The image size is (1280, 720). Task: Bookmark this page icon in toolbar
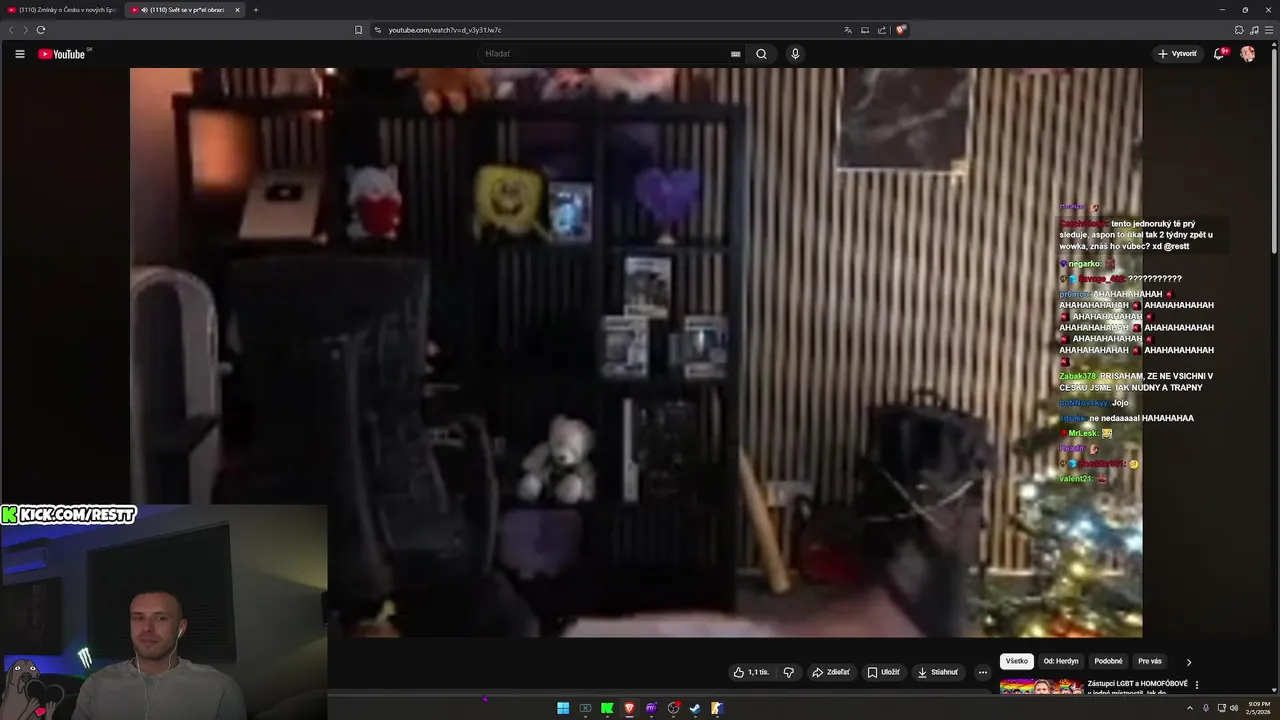(358, 30)
